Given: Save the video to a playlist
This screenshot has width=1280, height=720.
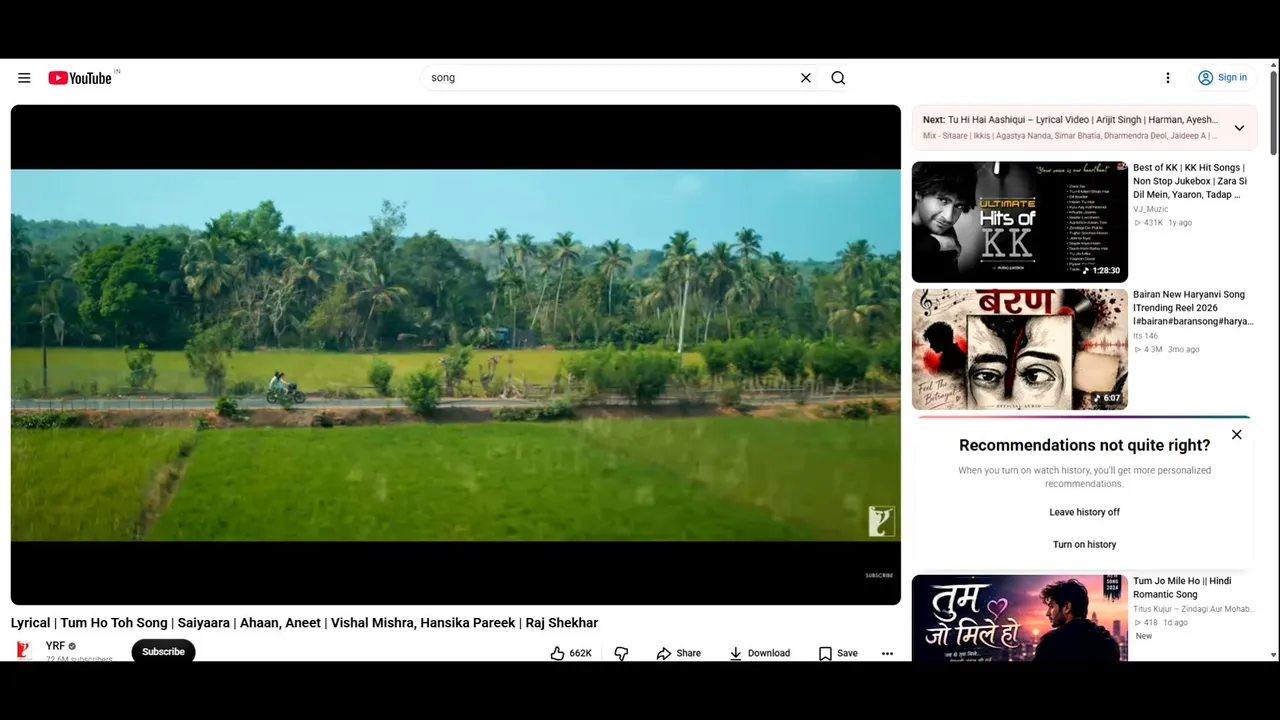Looking at the screenshot, I should [838, 653].
